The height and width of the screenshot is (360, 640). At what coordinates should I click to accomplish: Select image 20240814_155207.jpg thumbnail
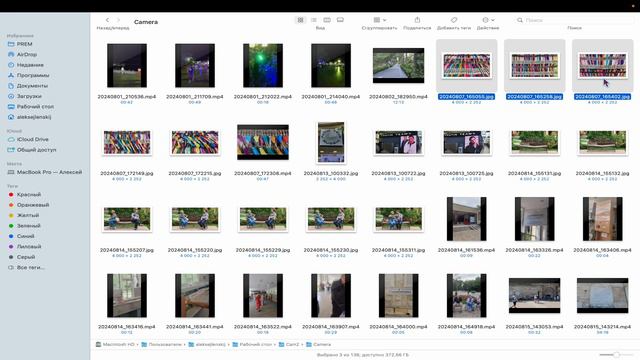tap(127, 219)
